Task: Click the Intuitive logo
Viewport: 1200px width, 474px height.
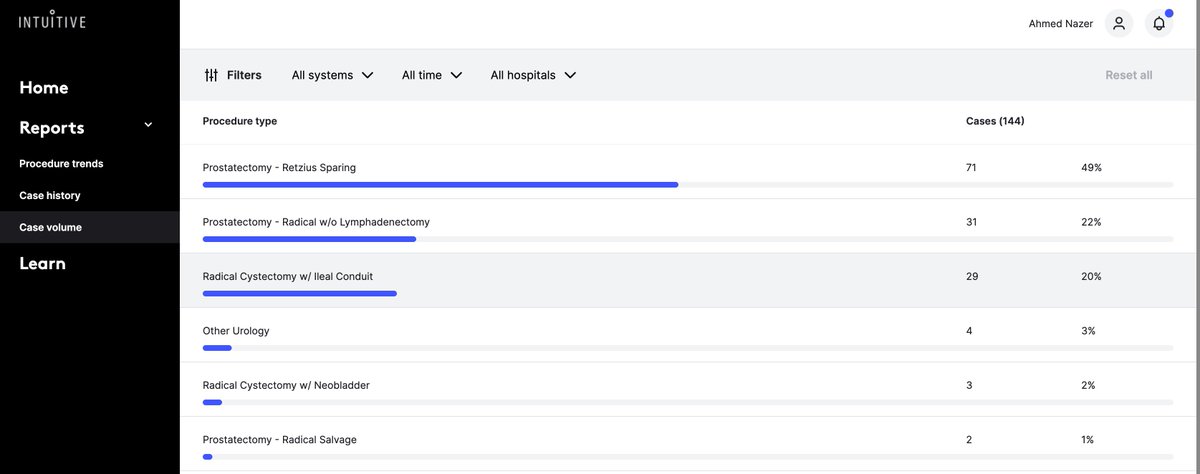Action: point(52,21)
